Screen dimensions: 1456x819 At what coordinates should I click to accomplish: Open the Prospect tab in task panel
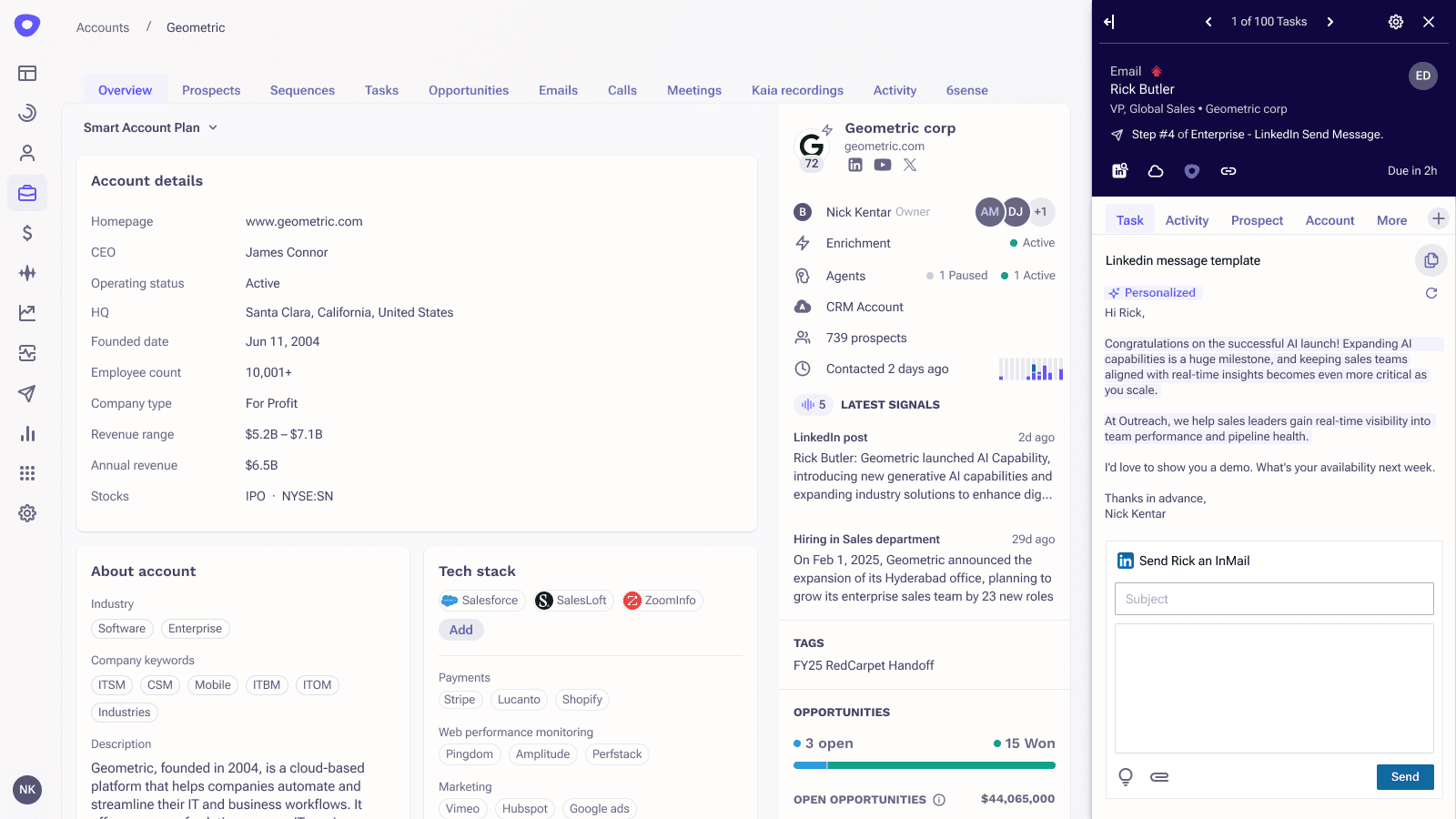(1257, 220)
